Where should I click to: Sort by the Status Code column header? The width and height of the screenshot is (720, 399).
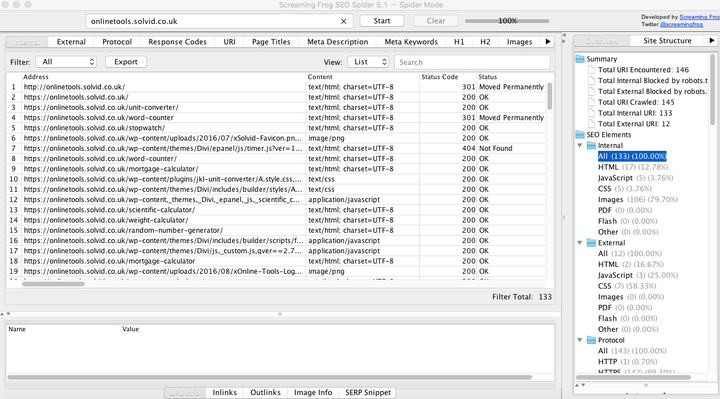pyautogui.click(x=448, y=77)
